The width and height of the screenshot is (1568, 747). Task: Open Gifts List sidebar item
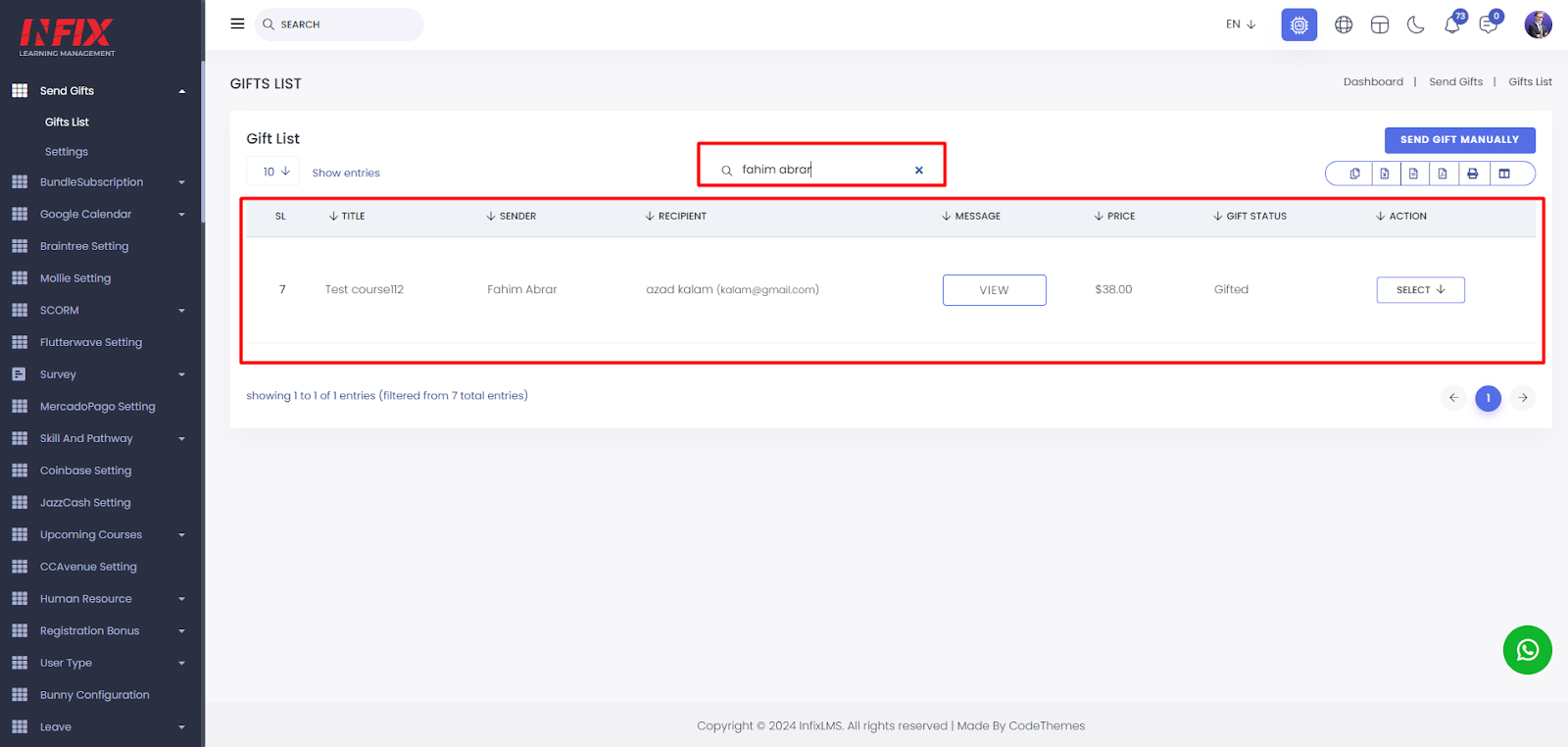click(67, 123)
